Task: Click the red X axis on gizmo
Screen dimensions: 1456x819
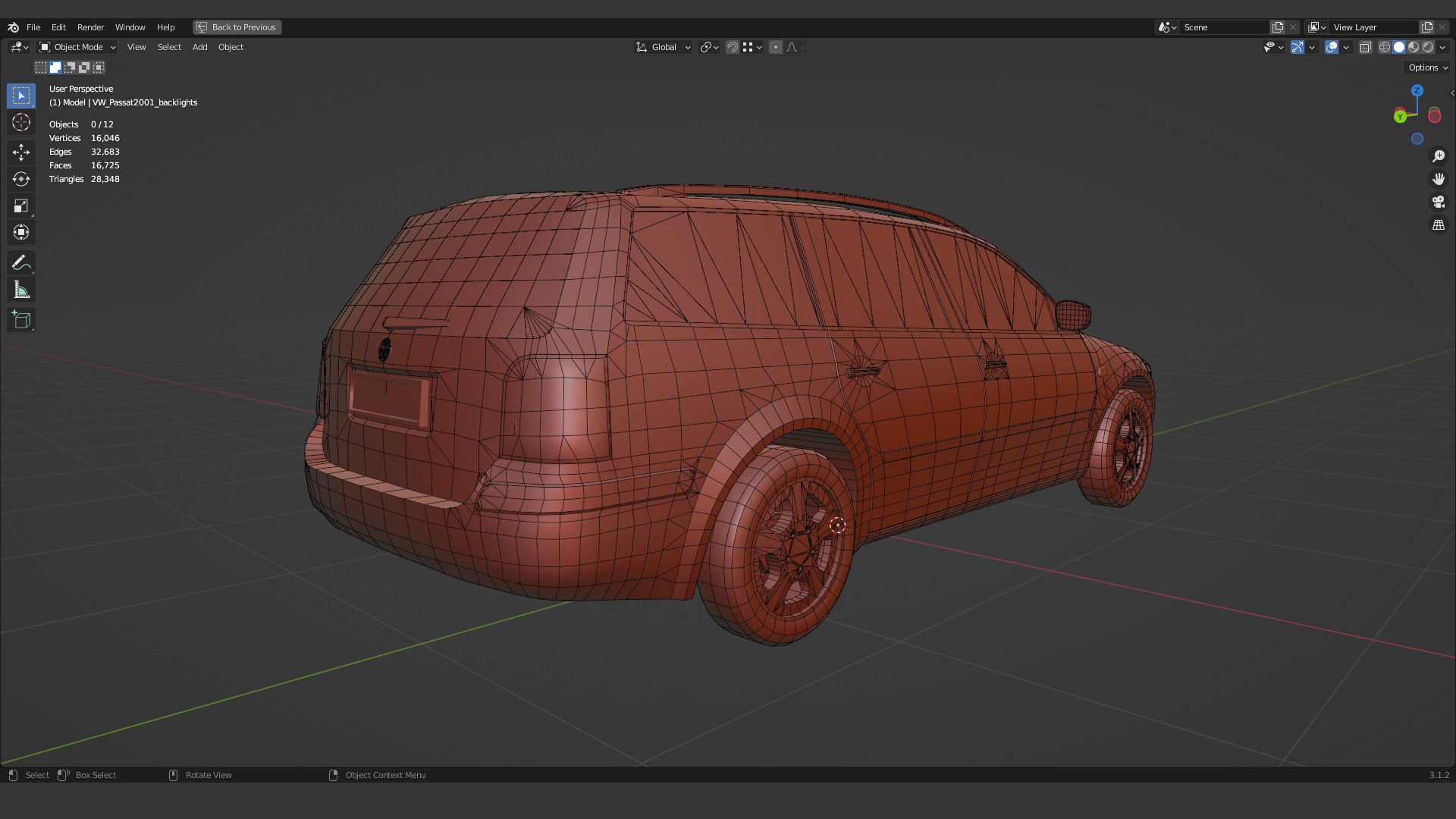Action: (1435, 116)
